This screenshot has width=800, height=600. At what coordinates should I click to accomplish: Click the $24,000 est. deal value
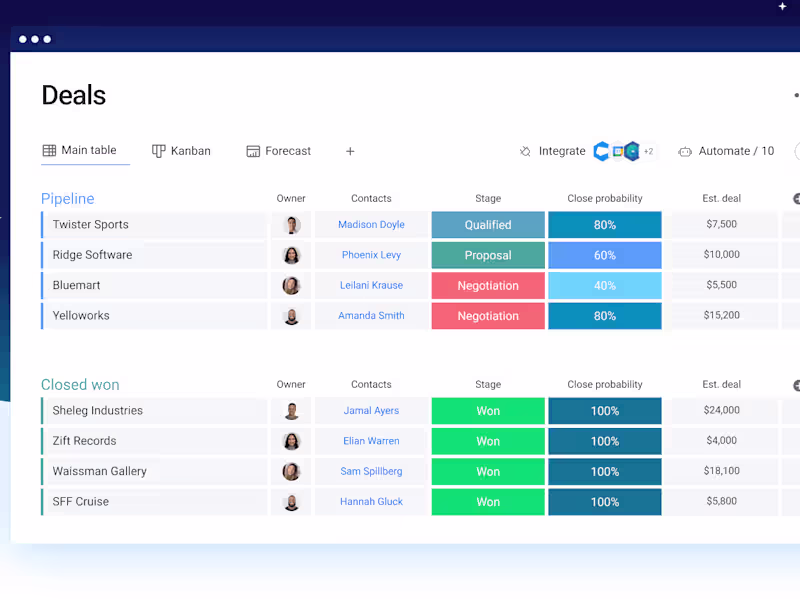click(721, 410)
